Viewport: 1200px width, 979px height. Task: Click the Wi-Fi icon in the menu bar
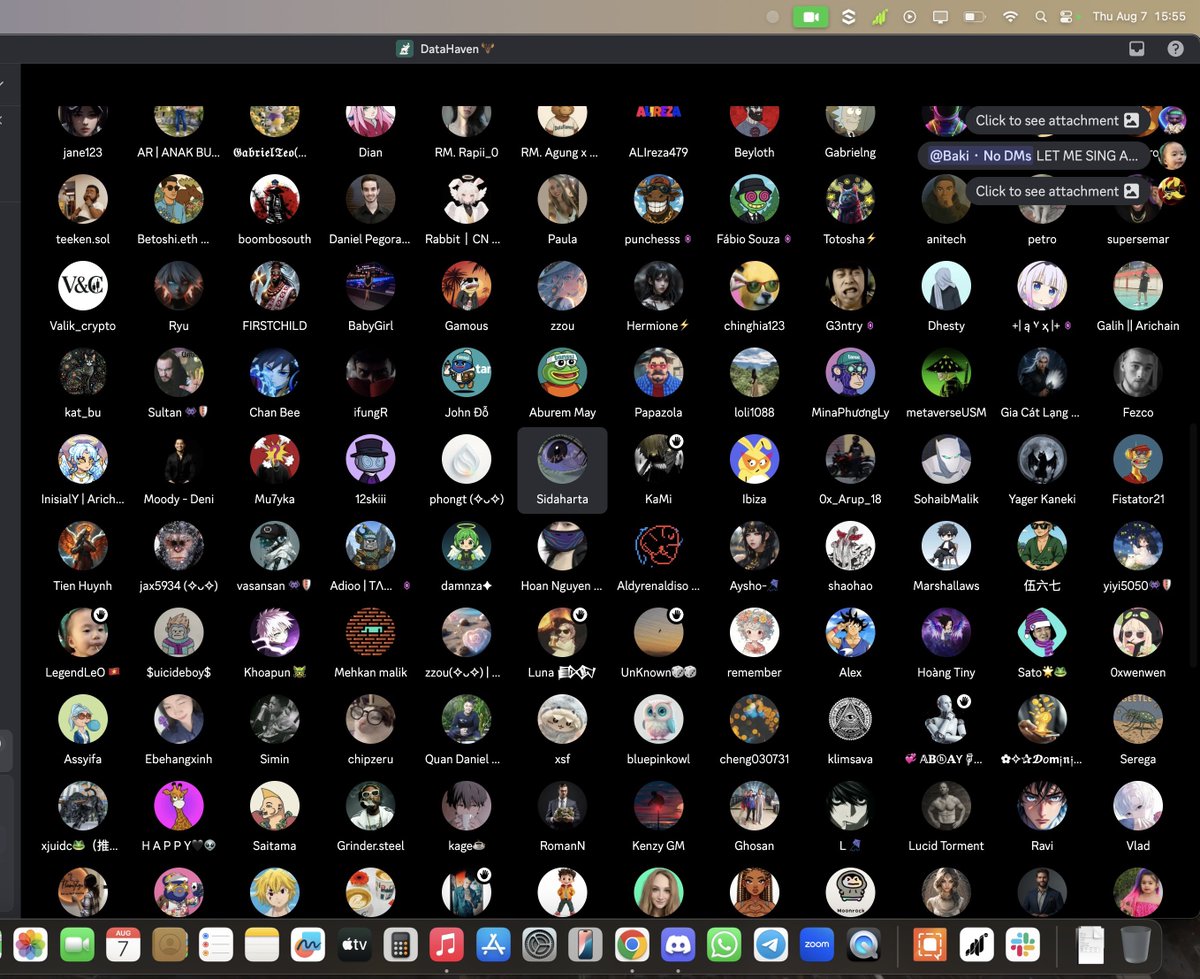click(x=1010, y=16)
